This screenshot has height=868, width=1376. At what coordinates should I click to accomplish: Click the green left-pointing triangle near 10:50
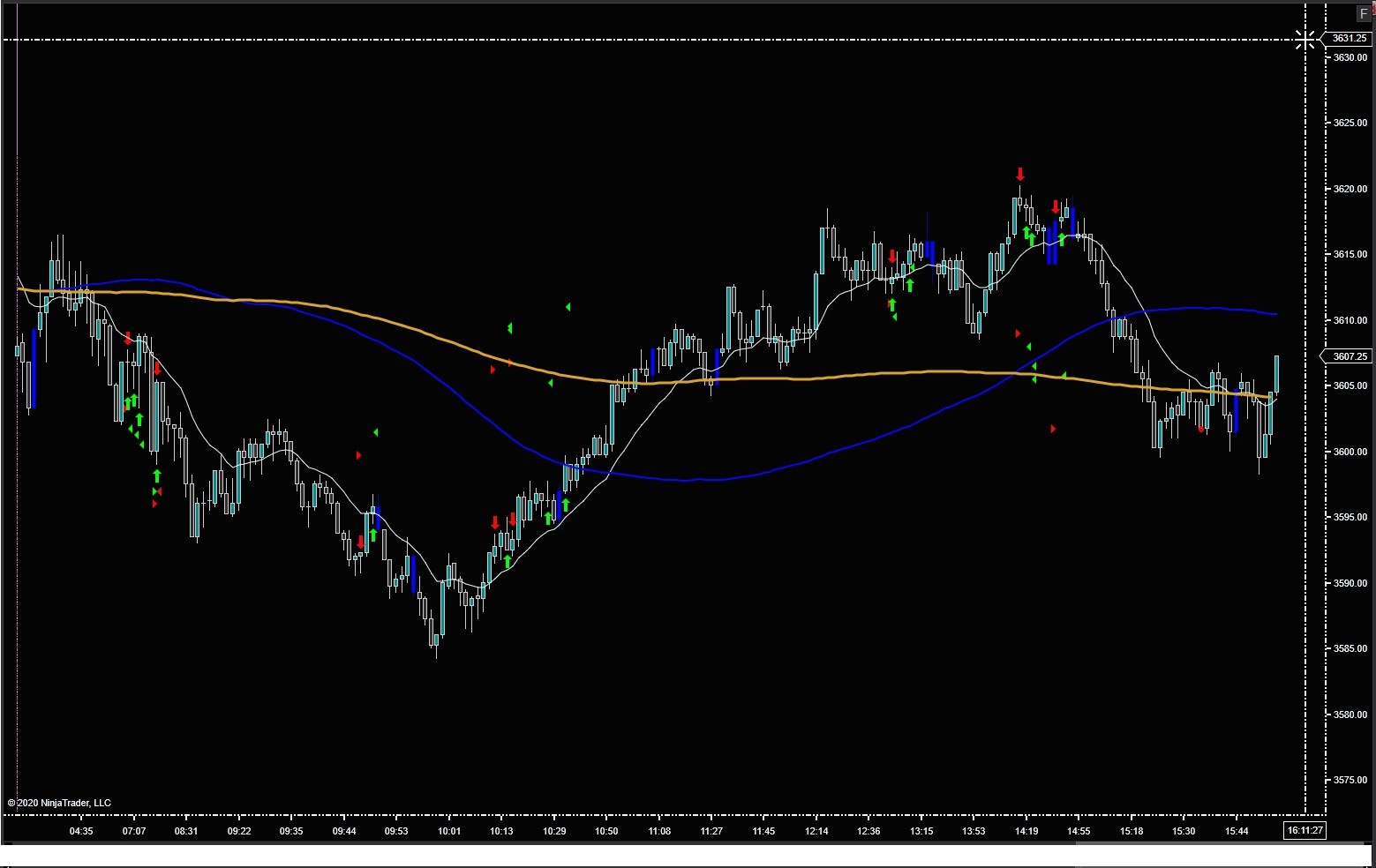coord(552,383)
